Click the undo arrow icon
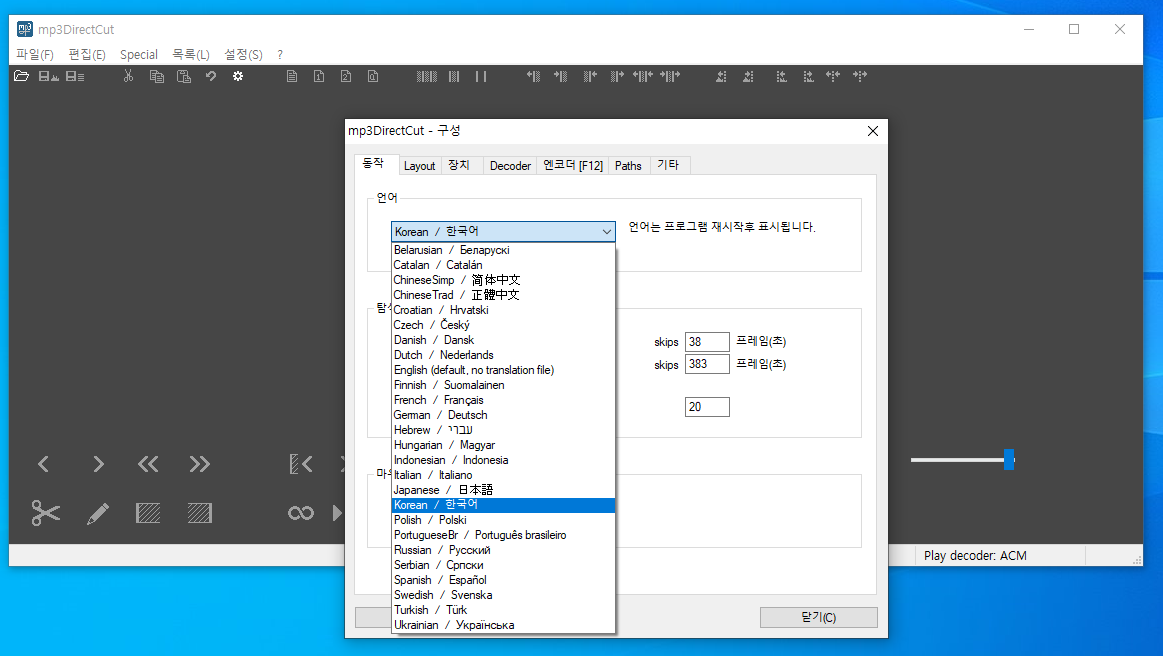 (x=211, y=76)
